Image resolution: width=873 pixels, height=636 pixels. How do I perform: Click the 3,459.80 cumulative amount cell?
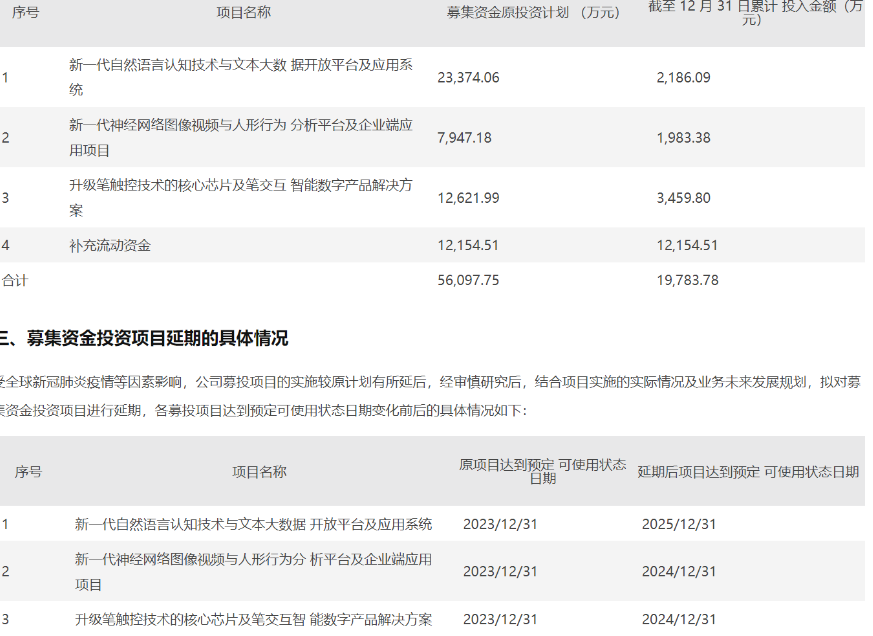click(x=683, y=197)
